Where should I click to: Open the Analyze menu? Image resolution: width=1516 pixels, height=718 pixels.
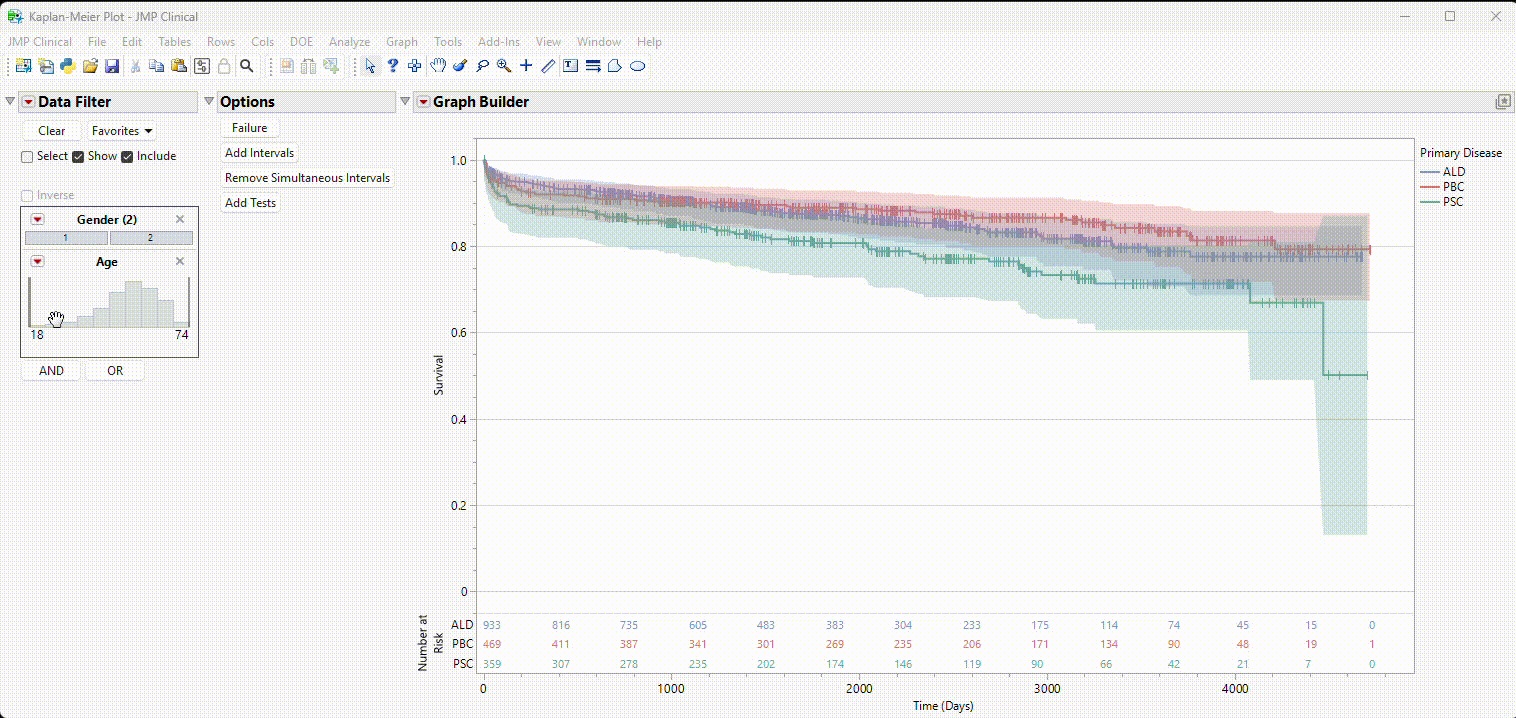(x=349, y=42)
